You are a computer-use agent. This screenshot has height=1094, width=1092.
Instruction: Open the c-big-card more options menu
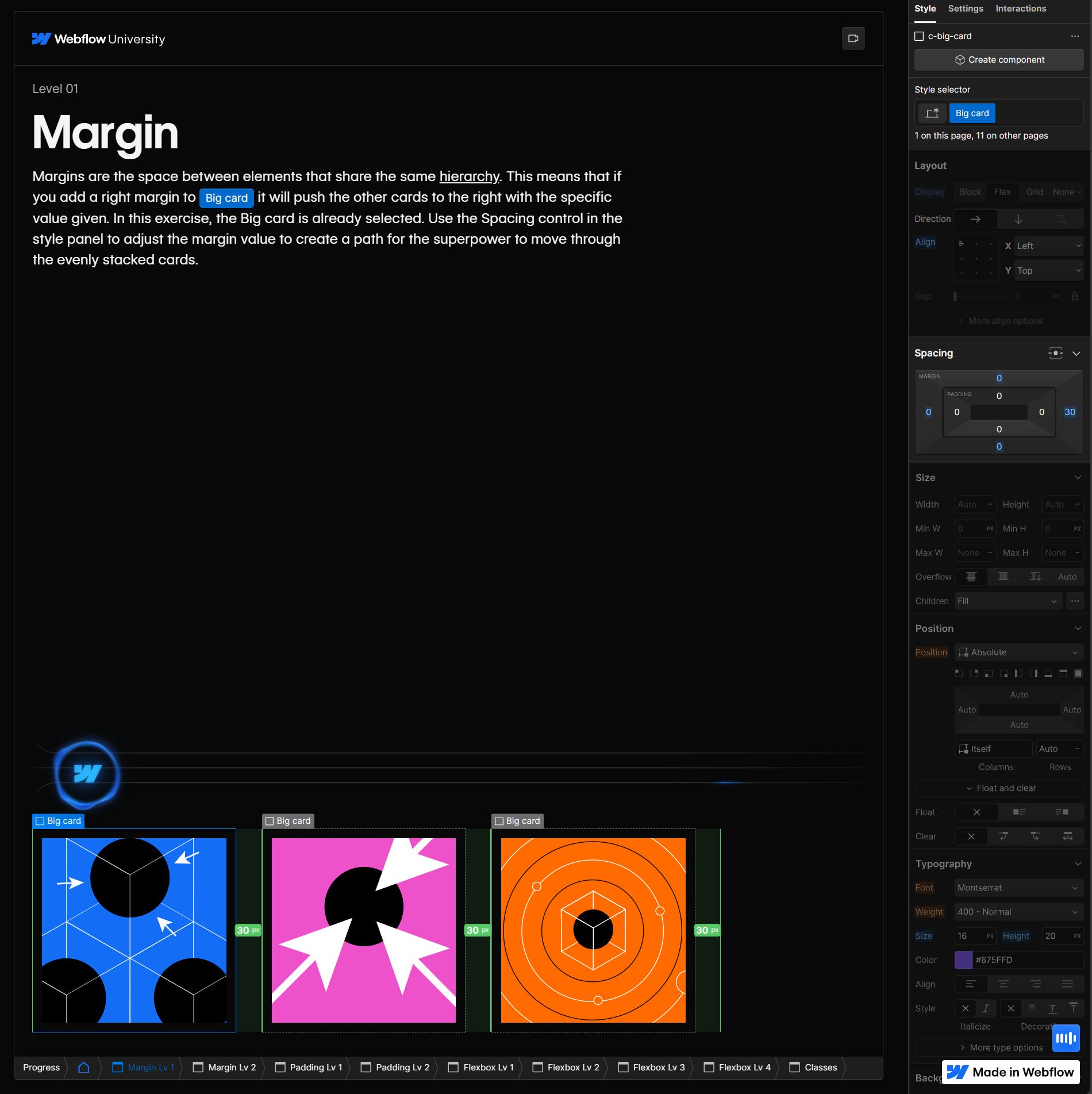1075,36
